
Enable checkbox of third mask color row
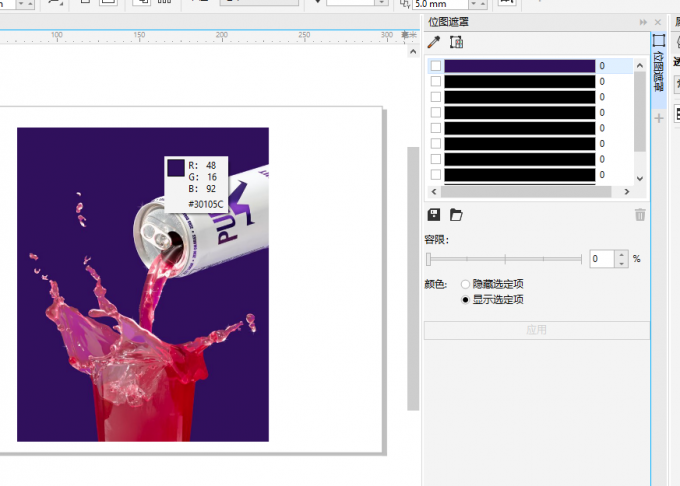(x=436, y=97)
